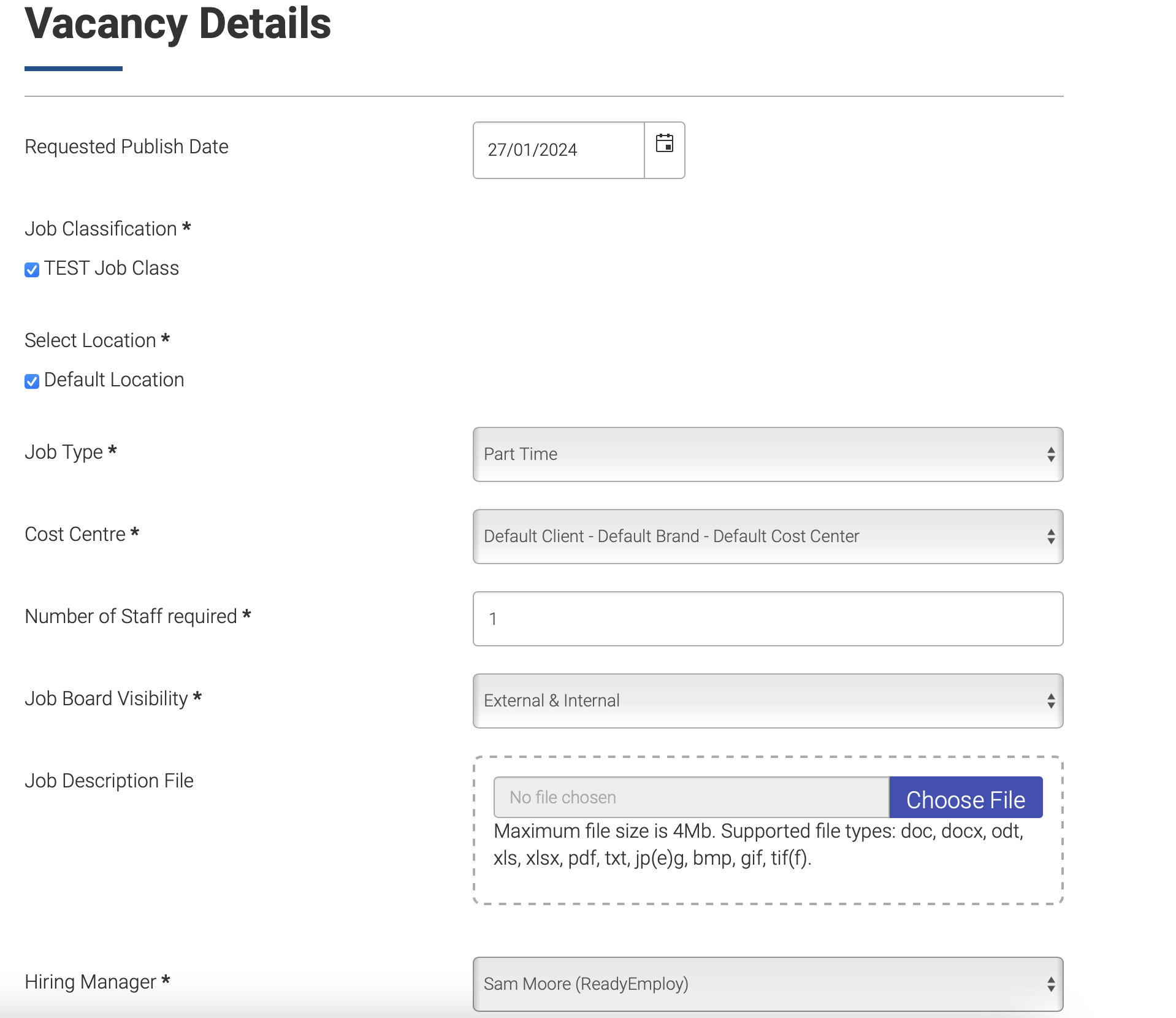The height and width of the screenshot is (1018, 1176).
Task: Click the No file chosen field
Action: coord(690,797)
